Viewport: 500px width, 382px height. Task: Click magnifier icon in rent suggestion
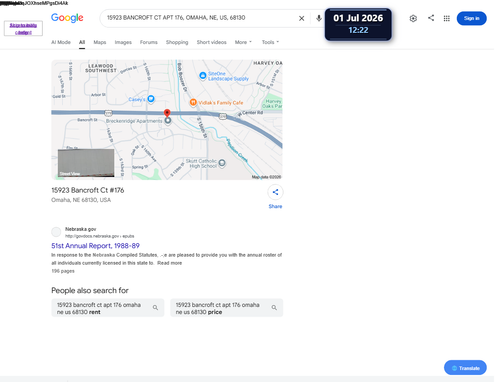tap(155, 308)
